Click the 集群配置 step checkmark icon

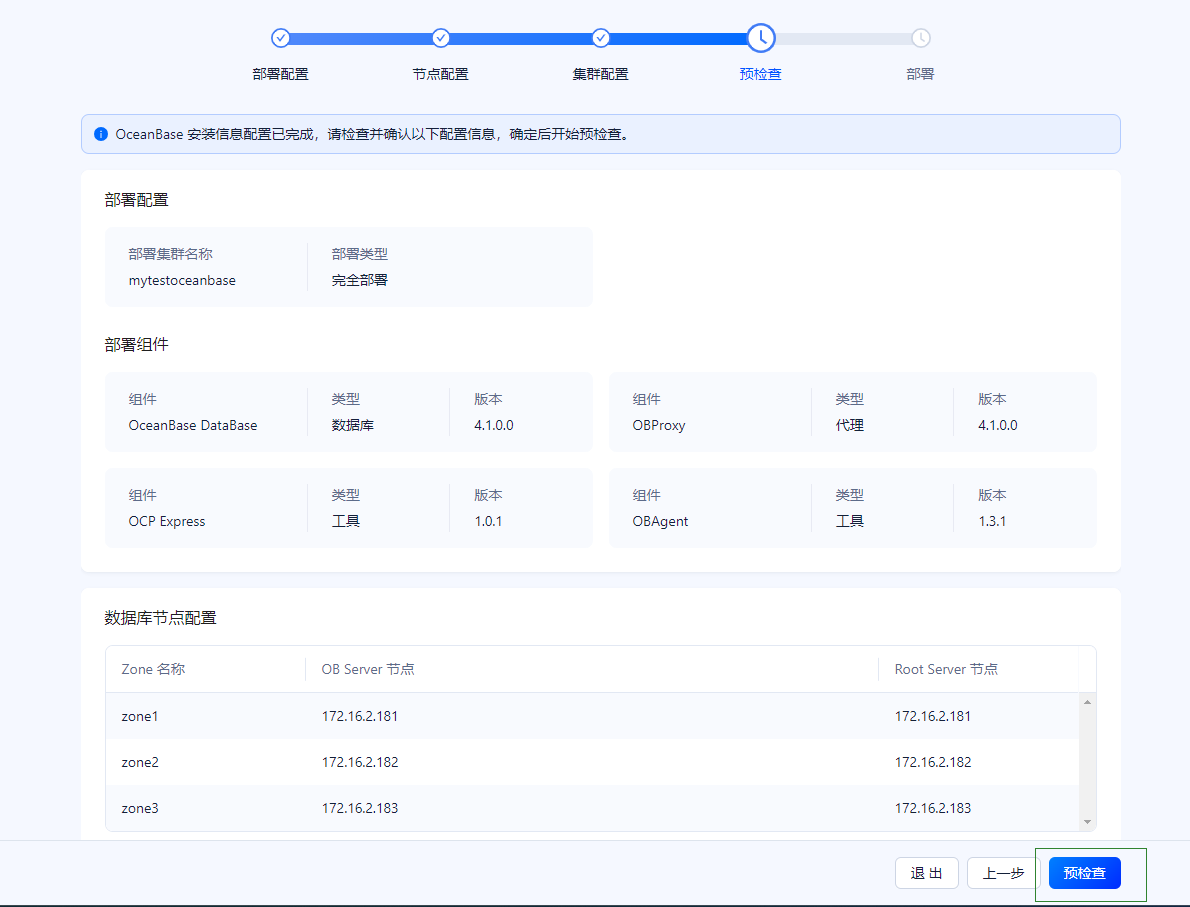click(600, 37)
